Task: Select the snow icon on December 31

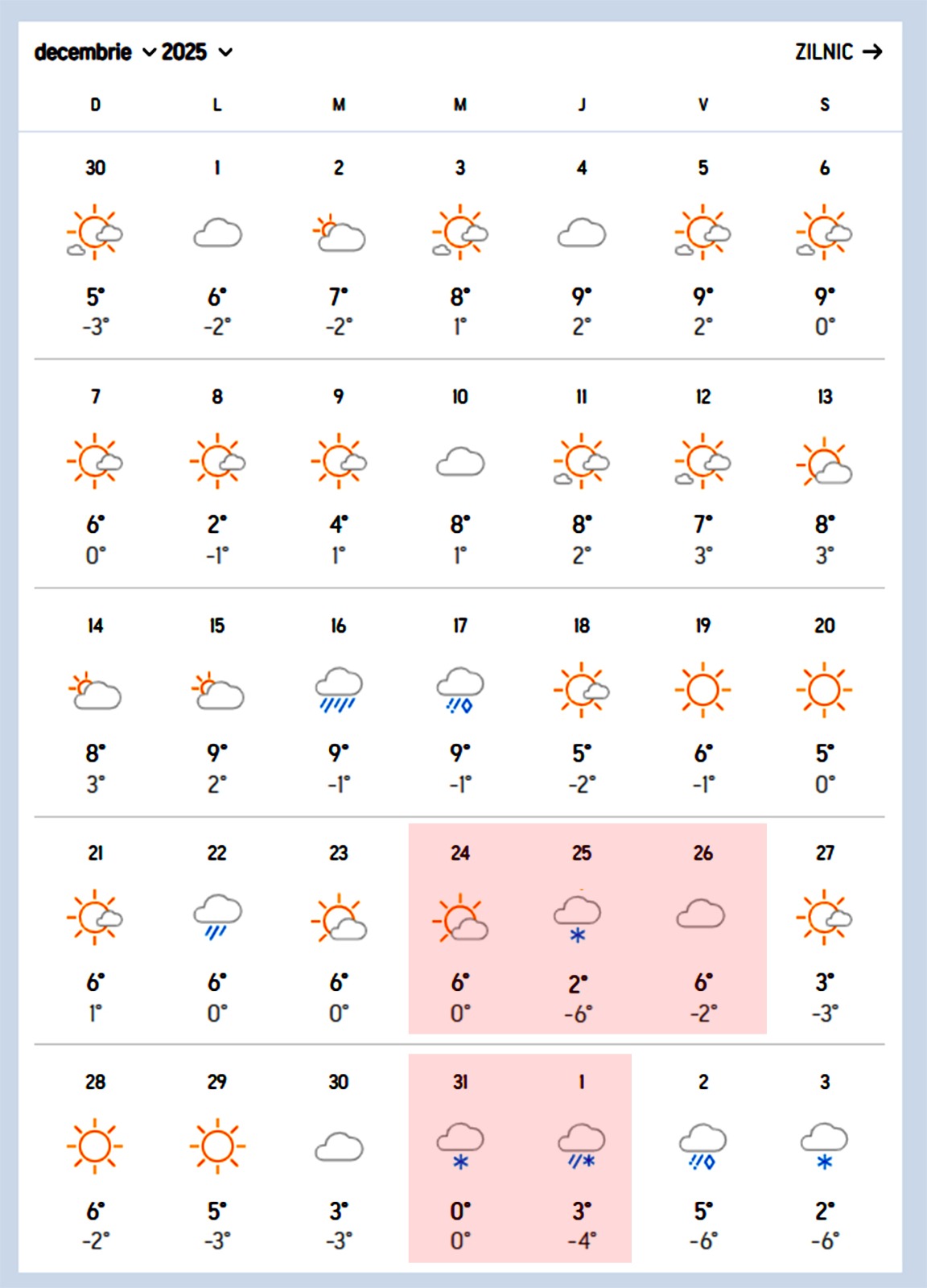Action: point(460,1147)
